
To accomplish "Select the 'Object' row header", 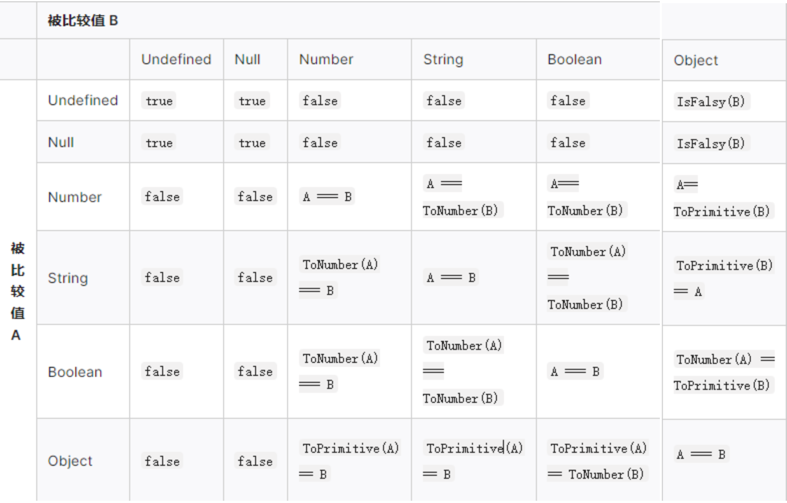I will (x=70, y=461).
